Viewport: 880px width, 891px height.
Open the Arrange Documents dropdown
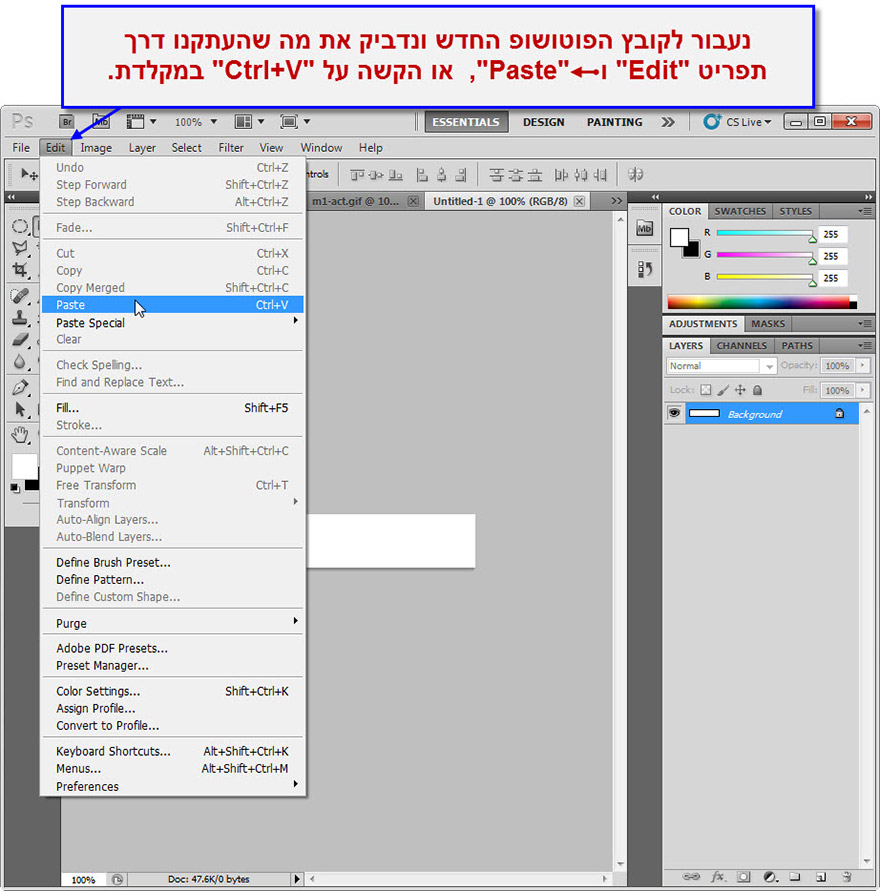[x=250, y=122]
